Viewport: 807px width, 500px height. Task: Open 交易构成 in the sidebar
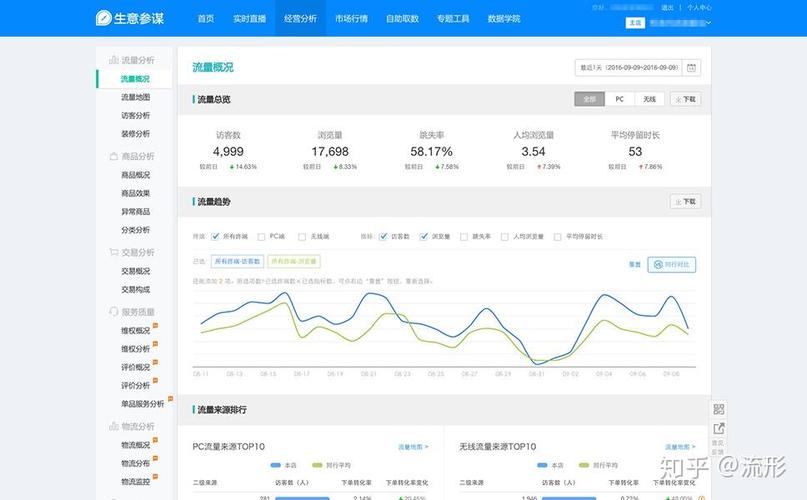pyautogui.click(x=135, y=289)
